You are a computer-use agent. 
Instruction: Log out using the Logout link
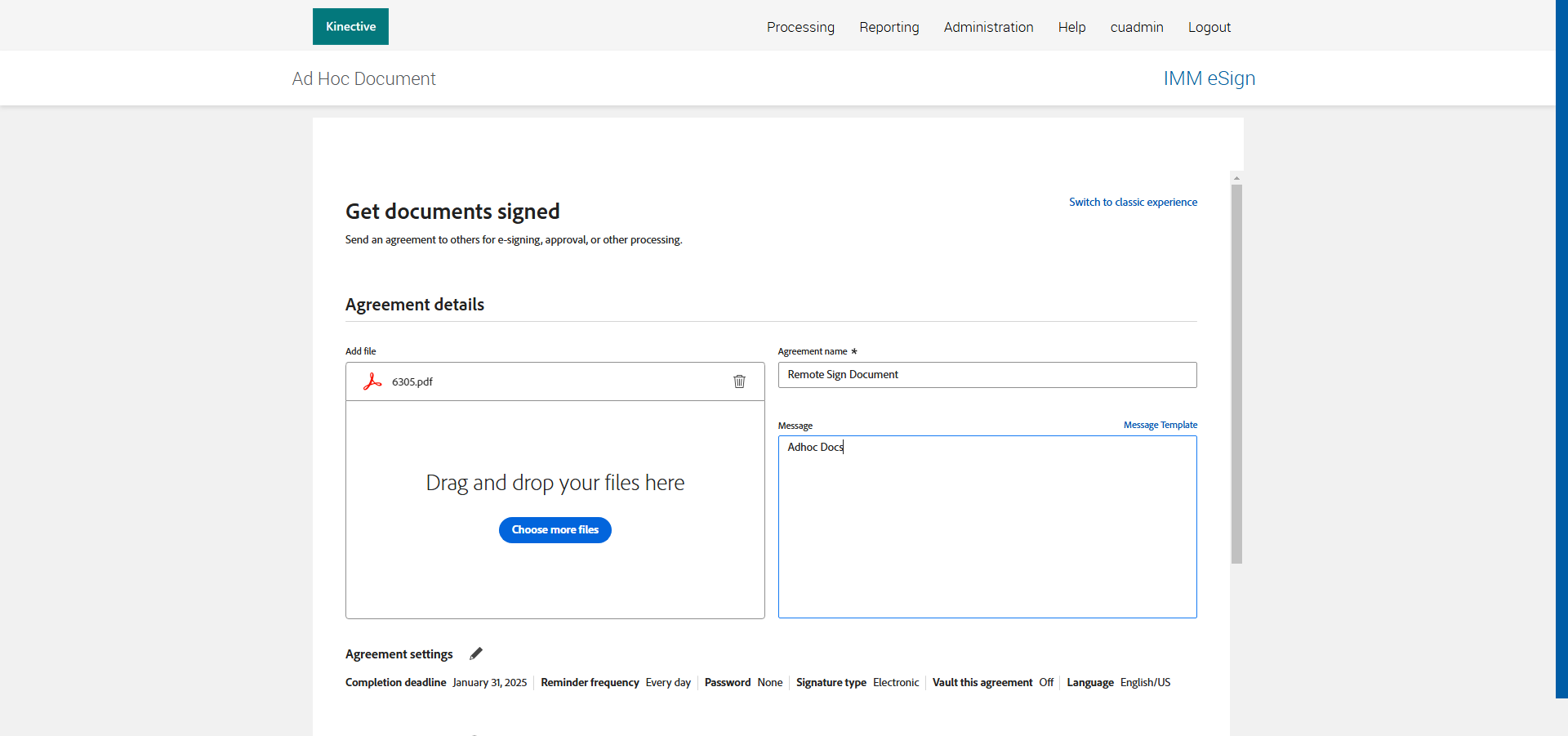coord(1209,27)
